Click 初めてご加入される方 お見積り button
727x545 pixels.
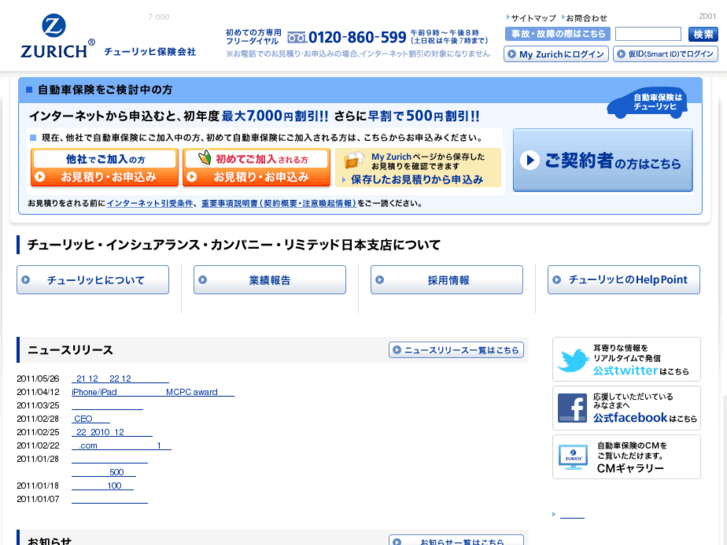click(x=256, y=167)
